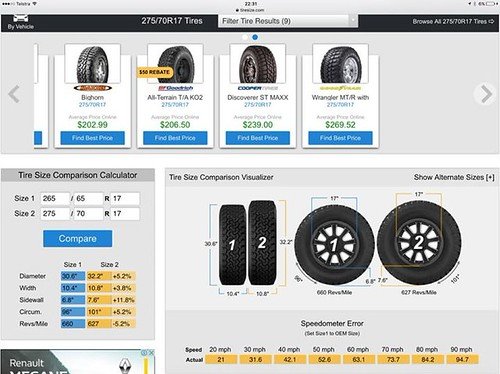Click actual speed value 94.7
Viewport: 500px width, 374px height.
462,360
